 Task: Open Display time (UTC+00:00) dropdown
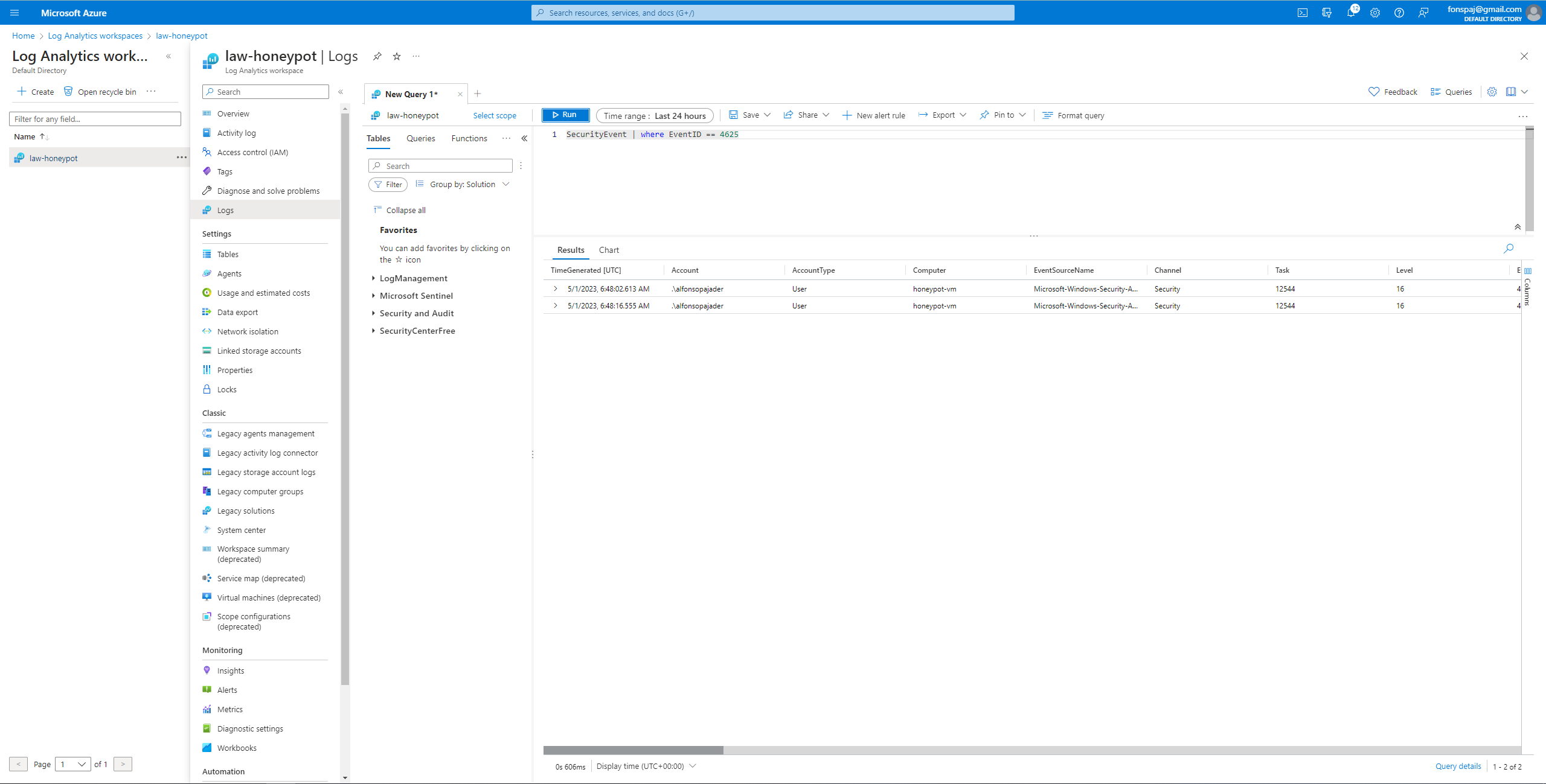[646, 766]
